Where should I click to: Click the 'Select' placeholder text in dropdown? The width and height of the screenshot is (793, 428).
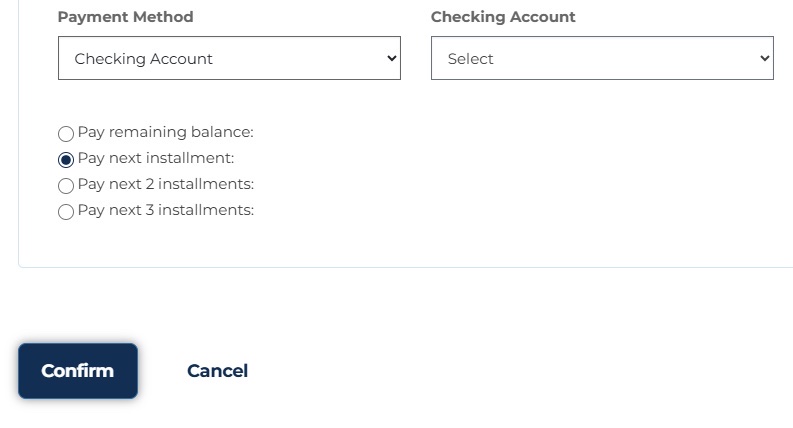(x=470, y=59)
